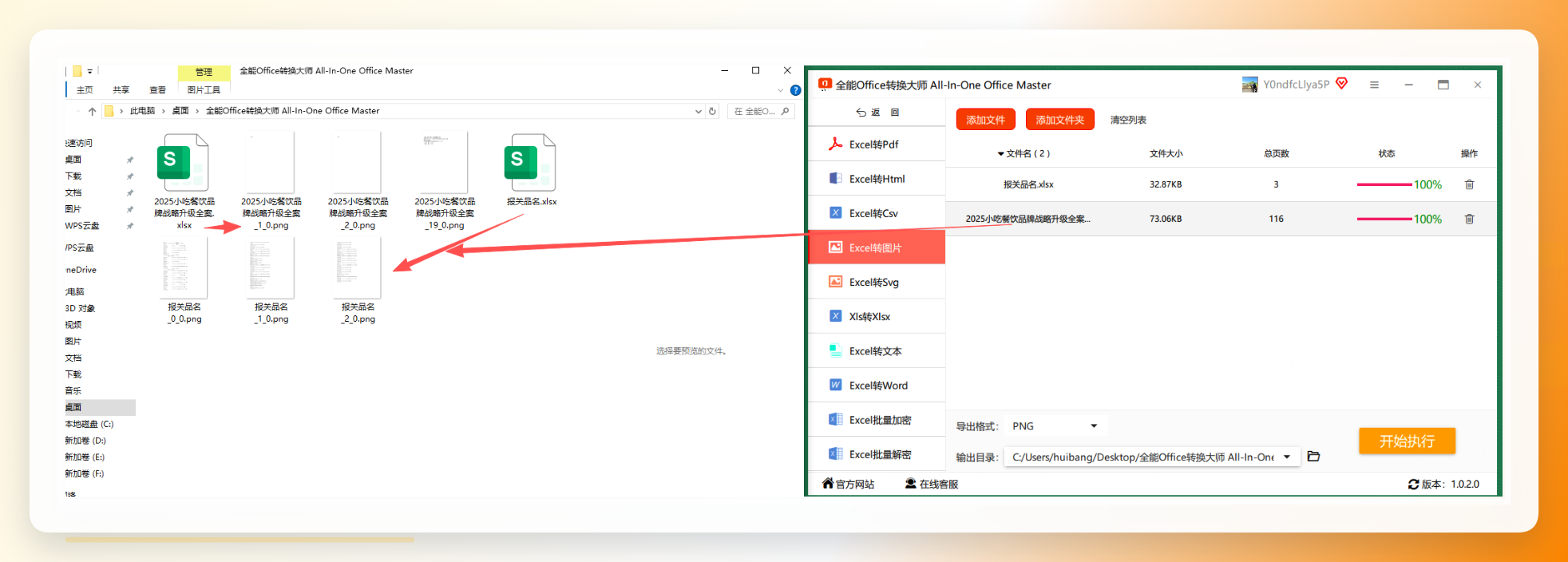Screen dimensions: 1568x562
Task: Open the Excel批量解密 icon
Action: click(835, 453)
